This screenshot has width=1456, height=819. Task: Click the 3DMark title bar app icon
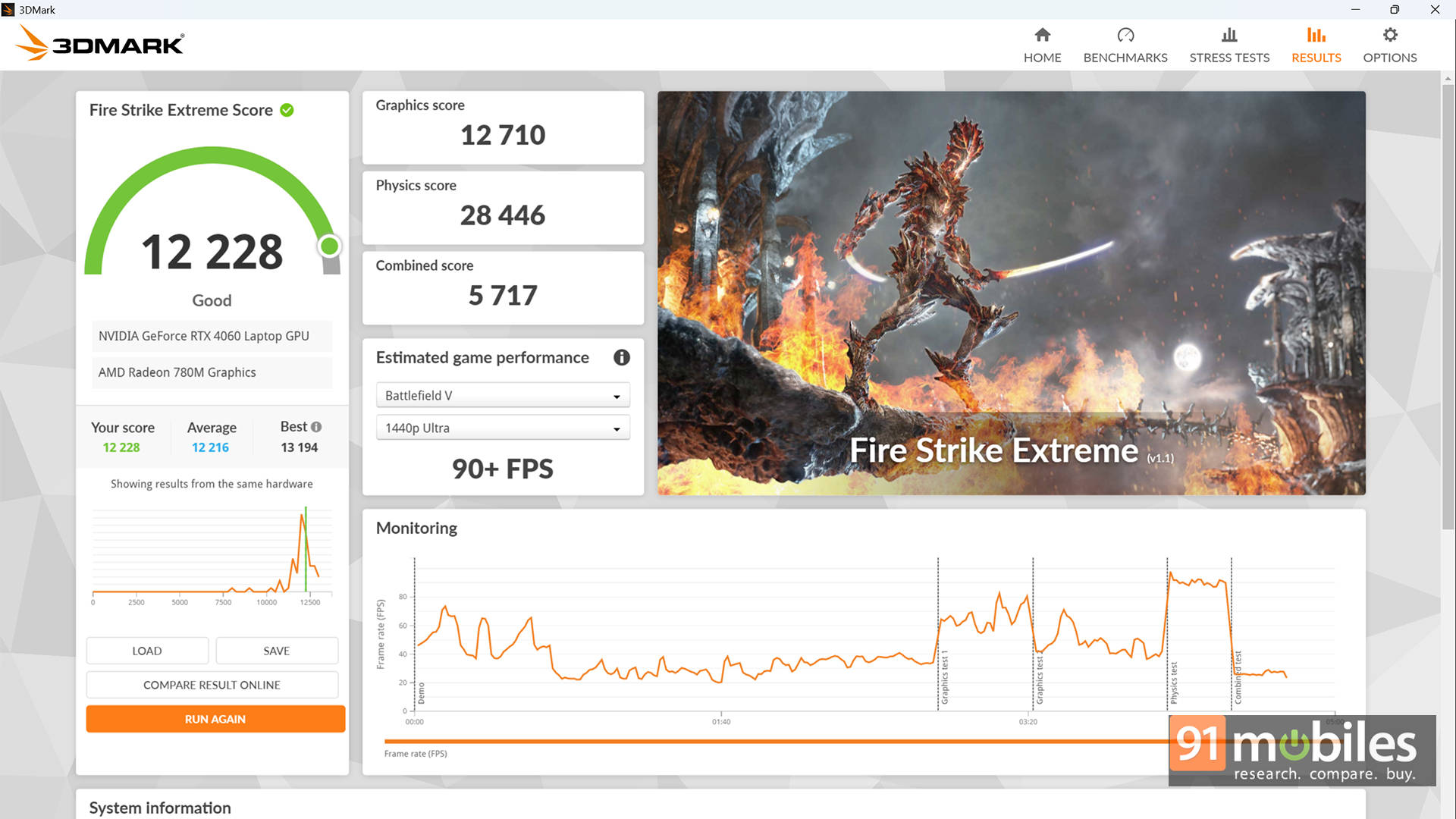(x=8, y=10)
